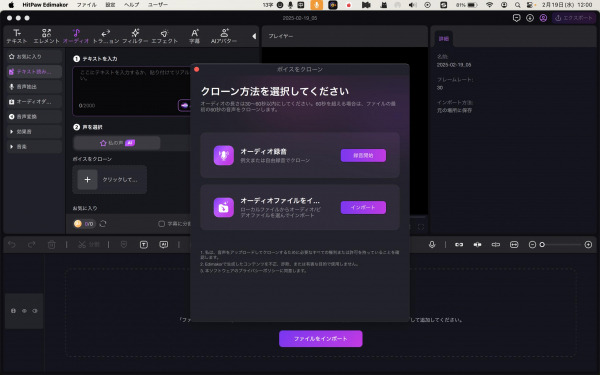The height and width of the screenshot is (375, 600).
Task: Click the user account icon at top right
Action: click(543, 18)
